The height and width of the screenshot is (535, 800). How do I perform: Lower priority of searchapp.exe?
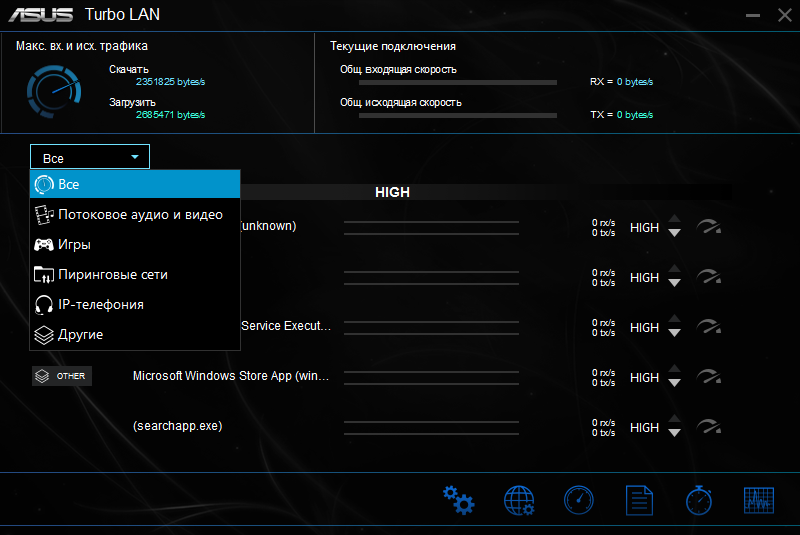[x=674, y=433]
